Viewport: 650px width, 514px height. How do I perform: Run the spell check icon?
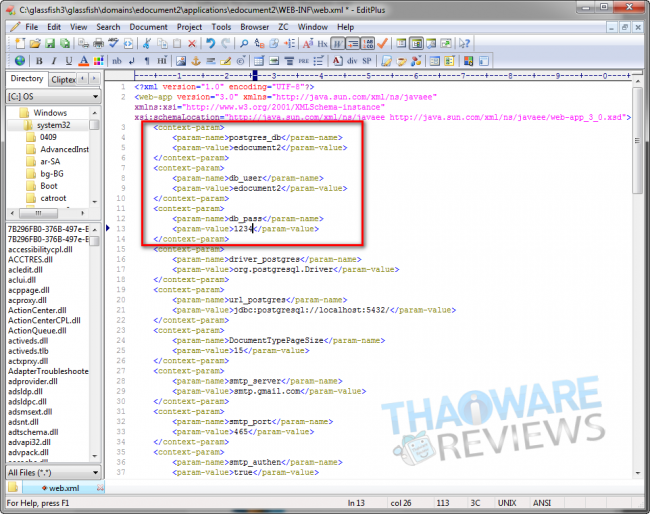pos(113,43)
